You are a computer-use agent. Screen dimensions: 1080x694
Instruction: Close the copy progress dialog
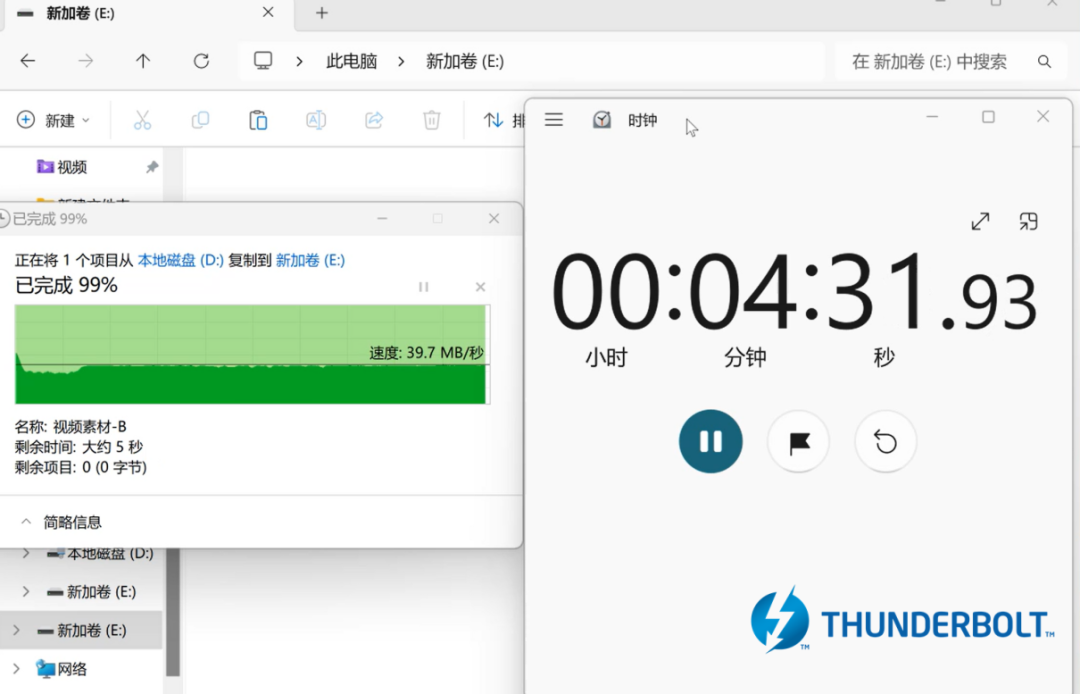point(494,218)
